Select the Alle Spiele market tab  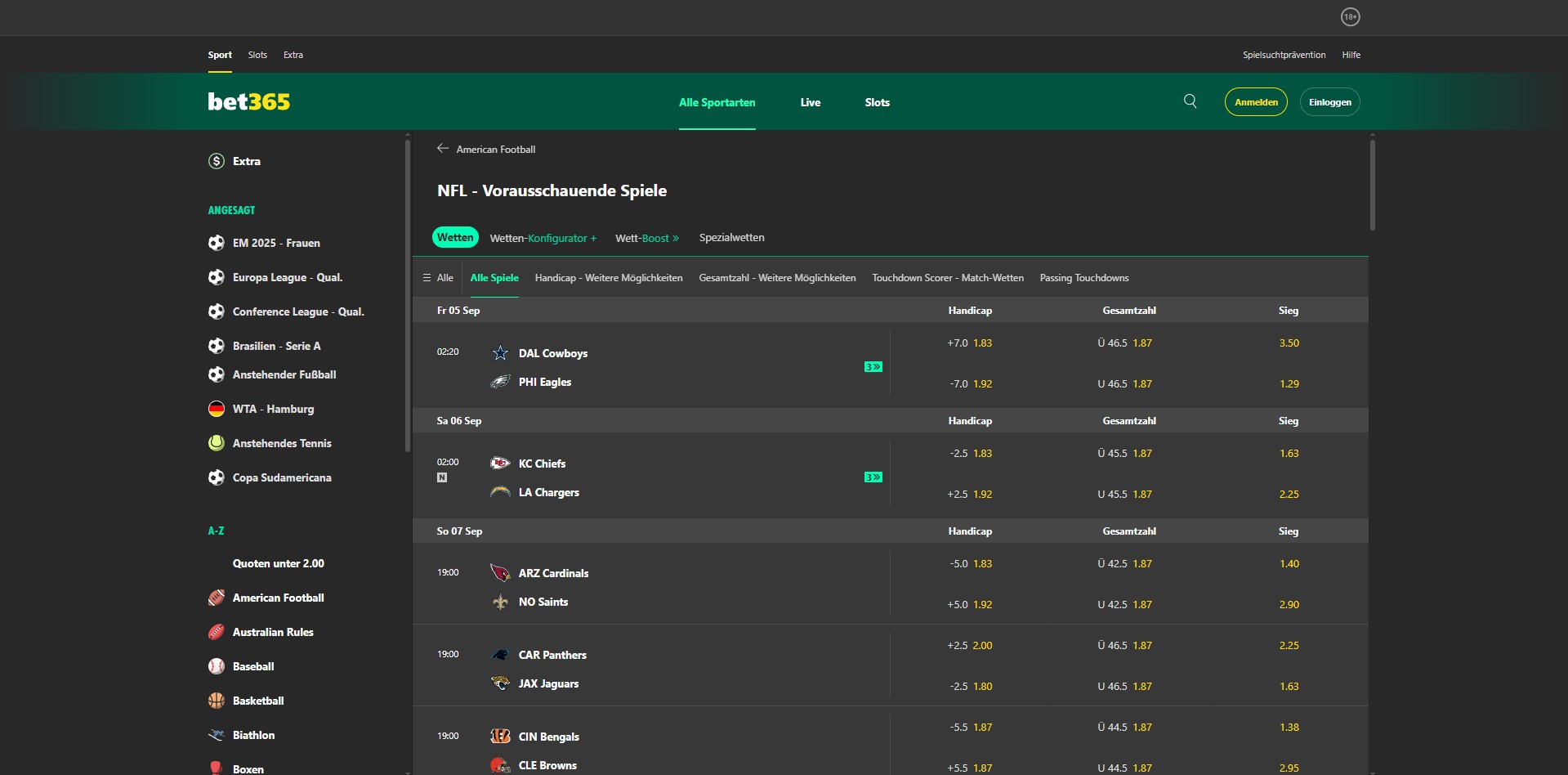(x=494, y=278)
